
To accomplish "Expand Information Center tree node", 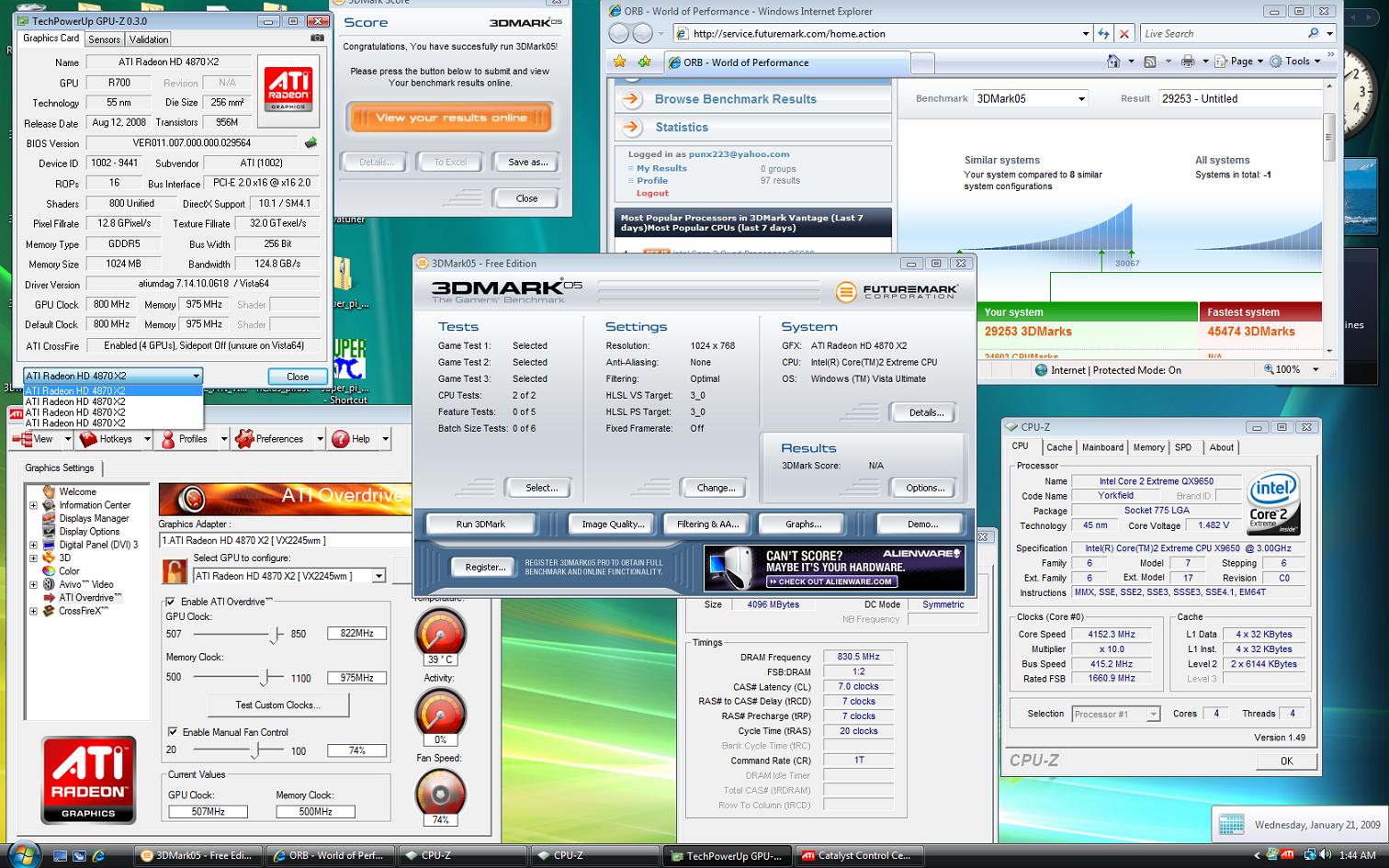I will [x=33, y=505].
